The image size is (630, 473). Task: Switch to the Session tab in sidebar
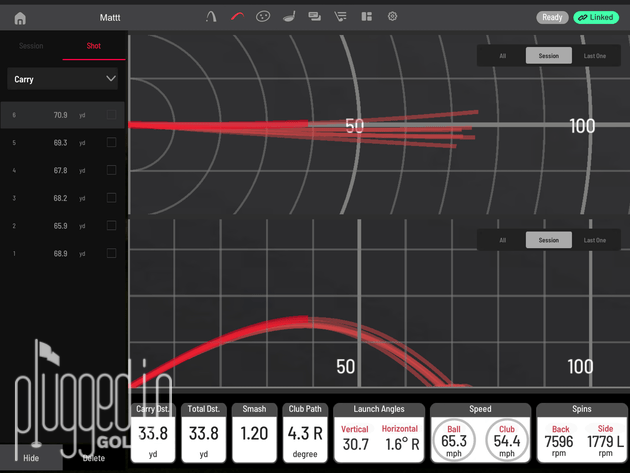(31, 46)
